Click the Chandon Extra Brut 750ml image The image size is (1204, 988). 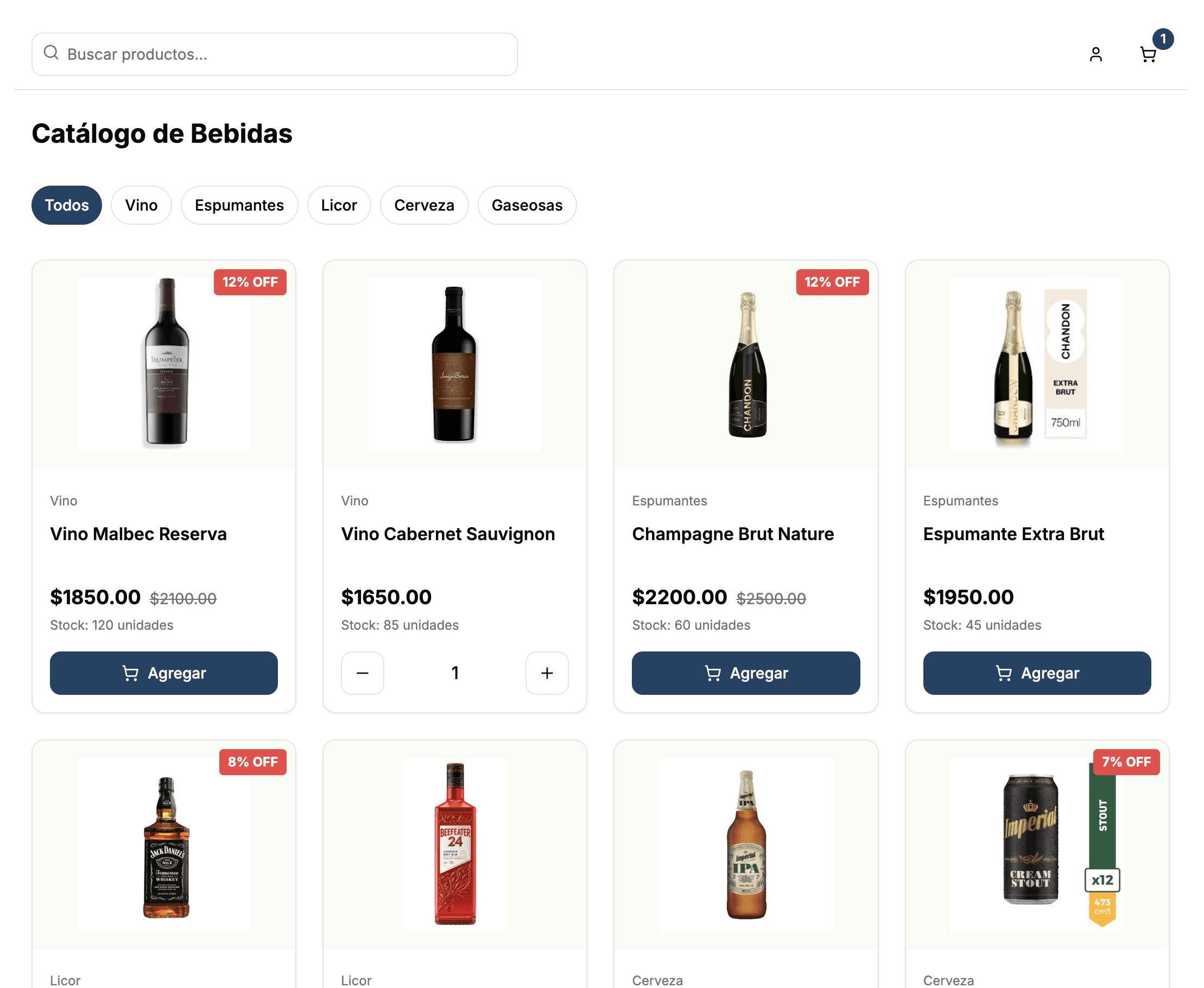click(1037, 364)
